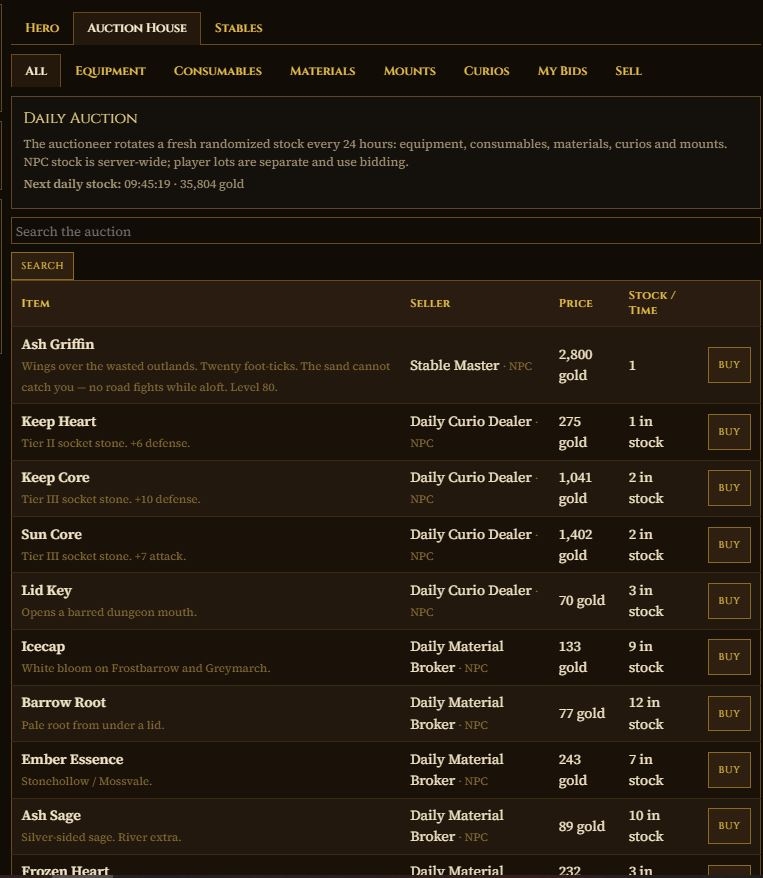Click Silver-sided sage description
Viewport: 763px width, 878px height.
[x=101, y=838]
